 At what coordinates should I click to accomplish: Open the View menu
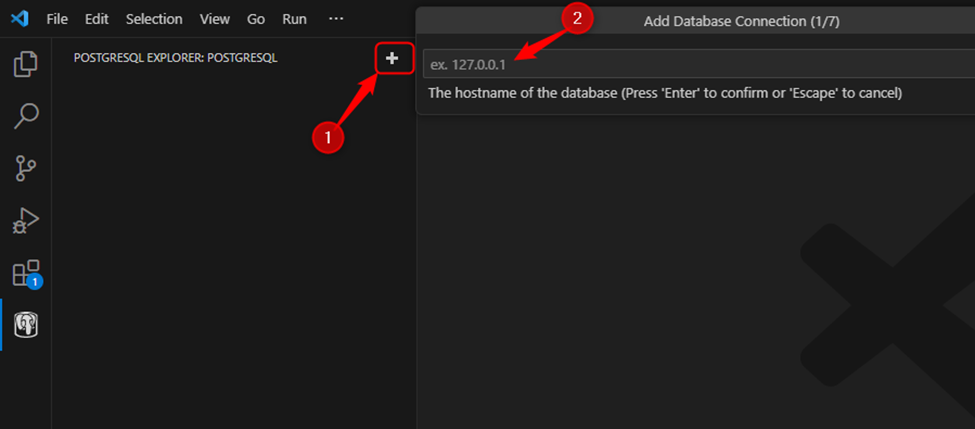(x=214, y=19)
